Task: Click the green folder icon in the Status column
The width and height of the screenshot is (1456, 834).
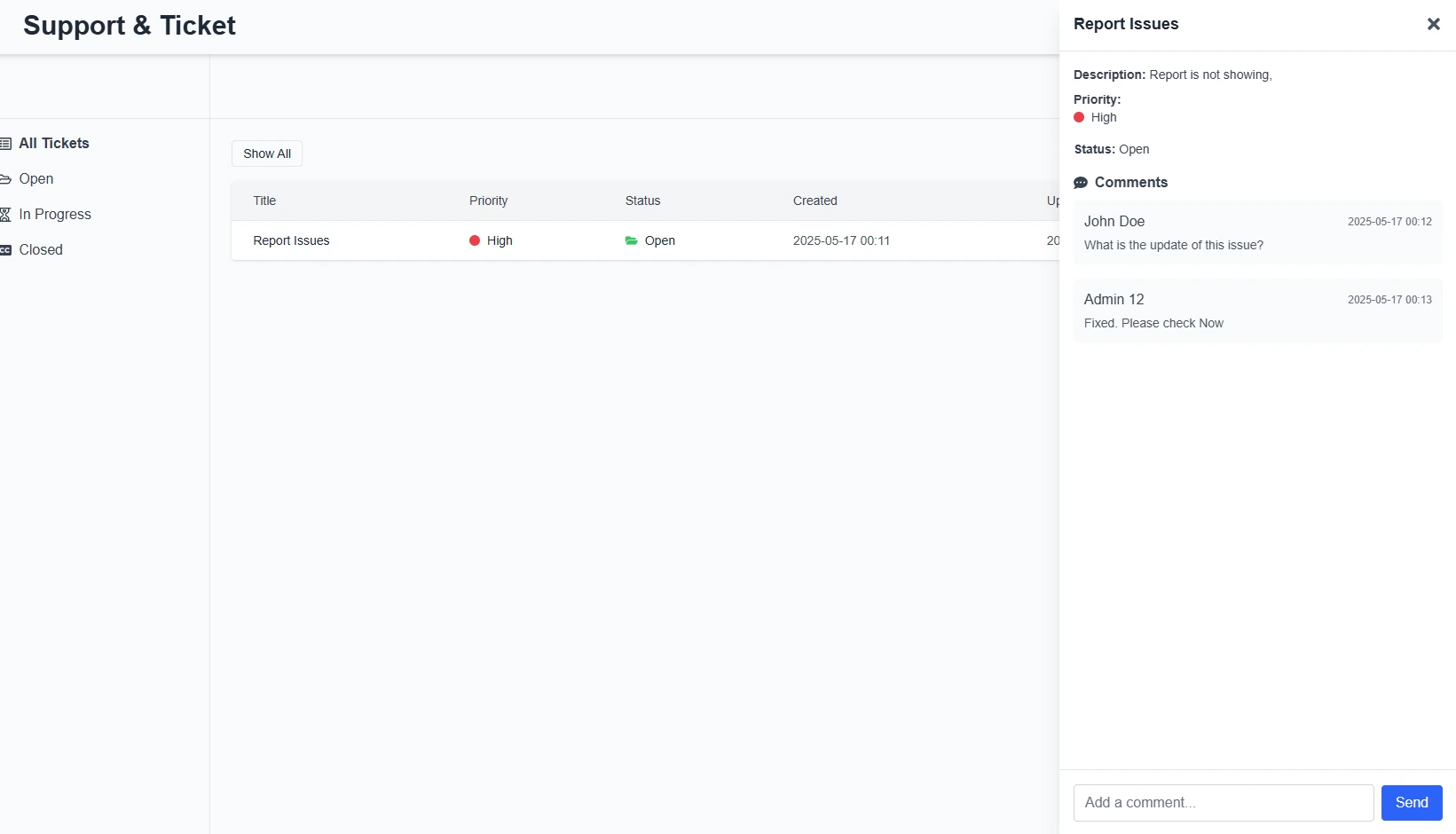Action: 631,240
